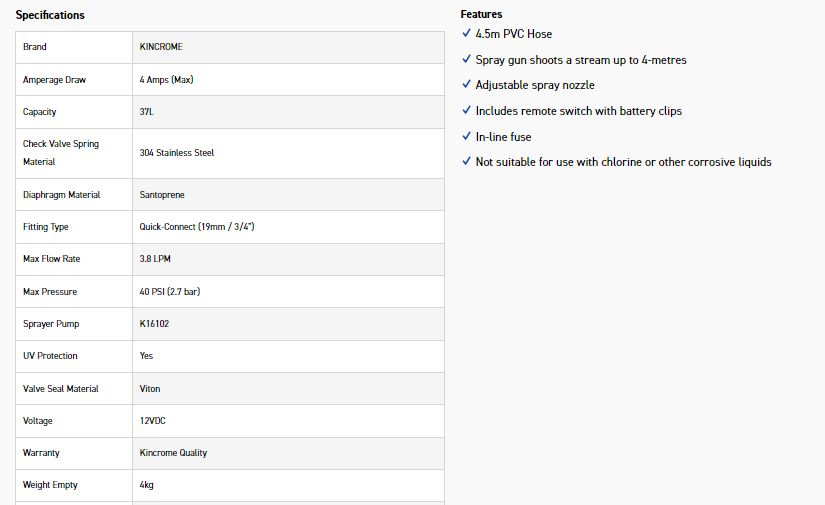Click the K16102 sprayer pump value

point(155,324)
